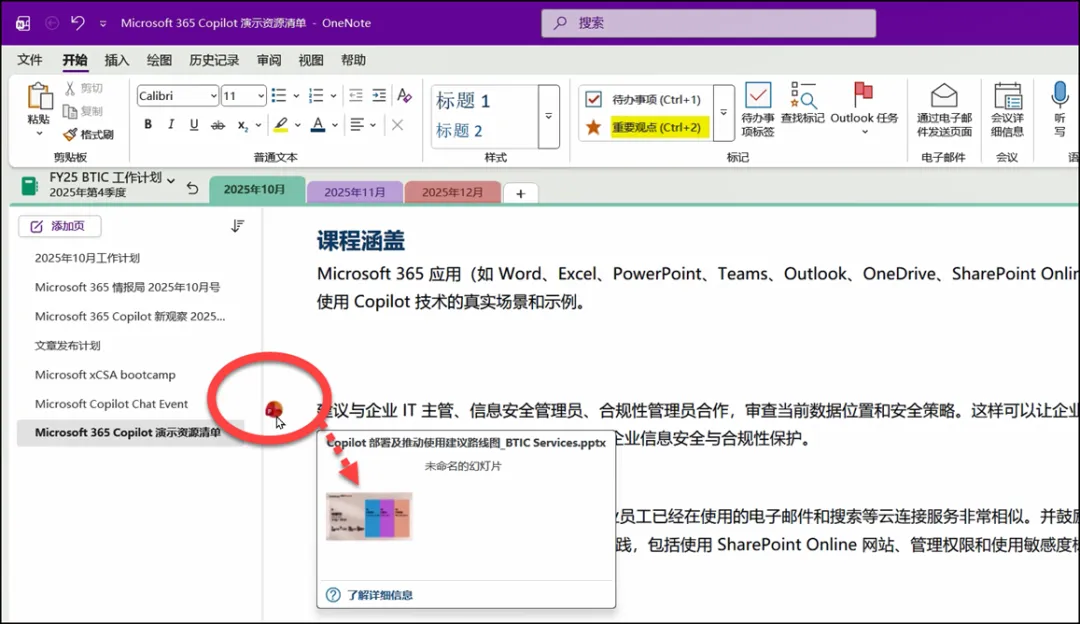Click the slide thumbnail in popup
The height and width of the screenshot is (624, 1080).
(x=368, y=516)
